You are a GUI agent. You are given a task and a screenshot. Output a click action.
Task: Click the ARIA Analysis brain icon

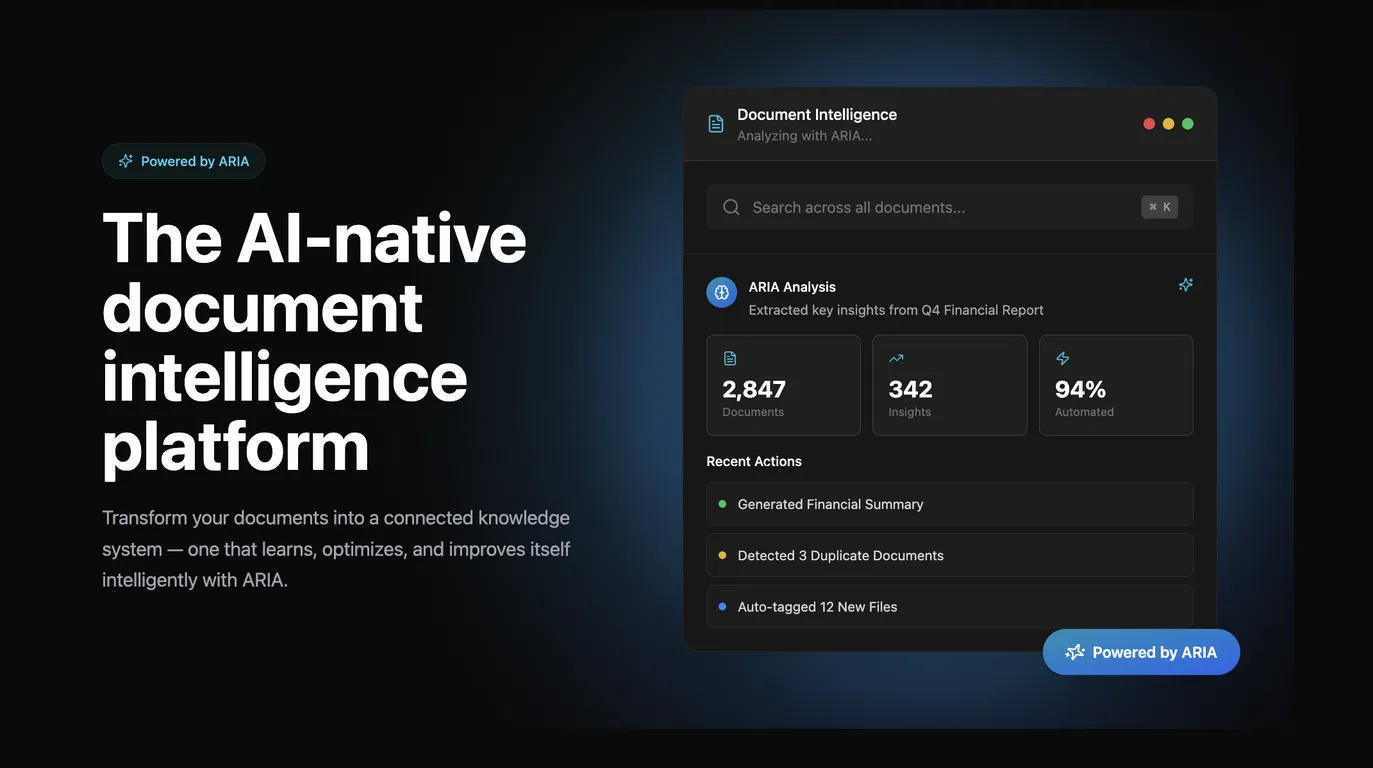point(722,292)
